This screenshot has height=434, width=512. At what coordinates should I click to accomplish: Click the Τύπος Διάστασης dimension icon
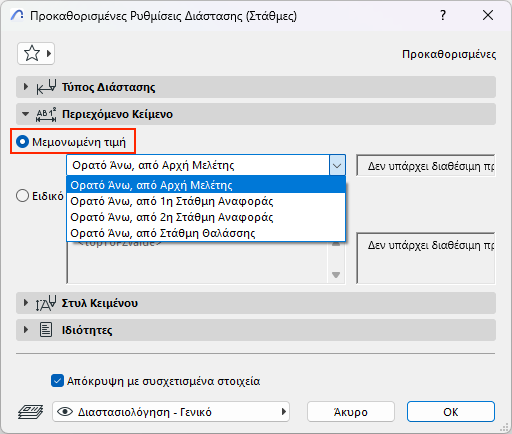(x=46, y=87)
